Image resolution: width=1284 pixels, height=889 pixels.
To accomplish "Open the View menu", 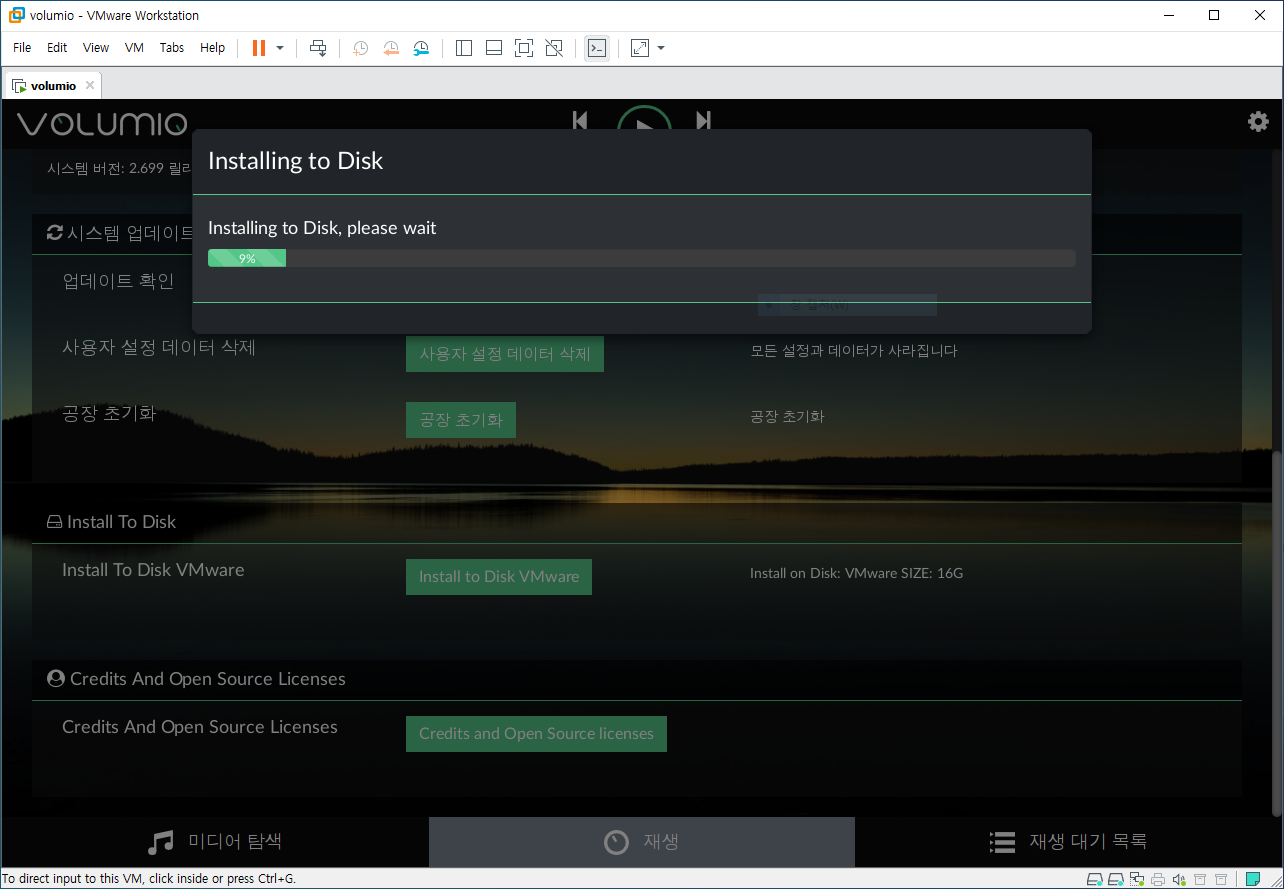I will point(96,48).
